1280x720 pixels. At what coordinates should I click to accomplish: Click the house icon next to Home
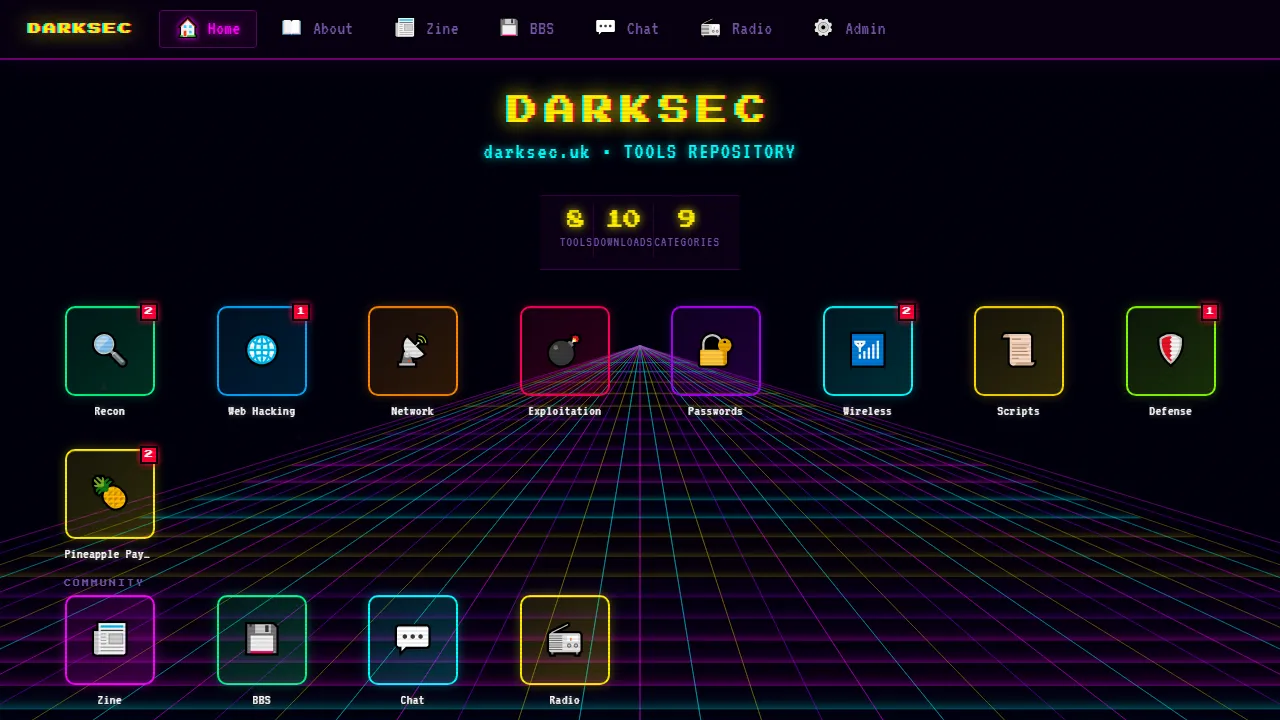click(188, 28)
